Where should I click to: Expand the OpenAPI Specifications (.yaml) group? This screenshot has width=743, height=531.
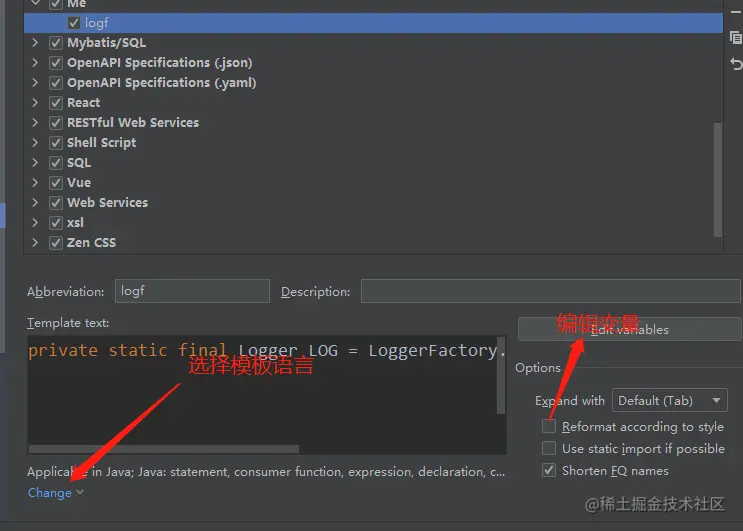point(35,82)
